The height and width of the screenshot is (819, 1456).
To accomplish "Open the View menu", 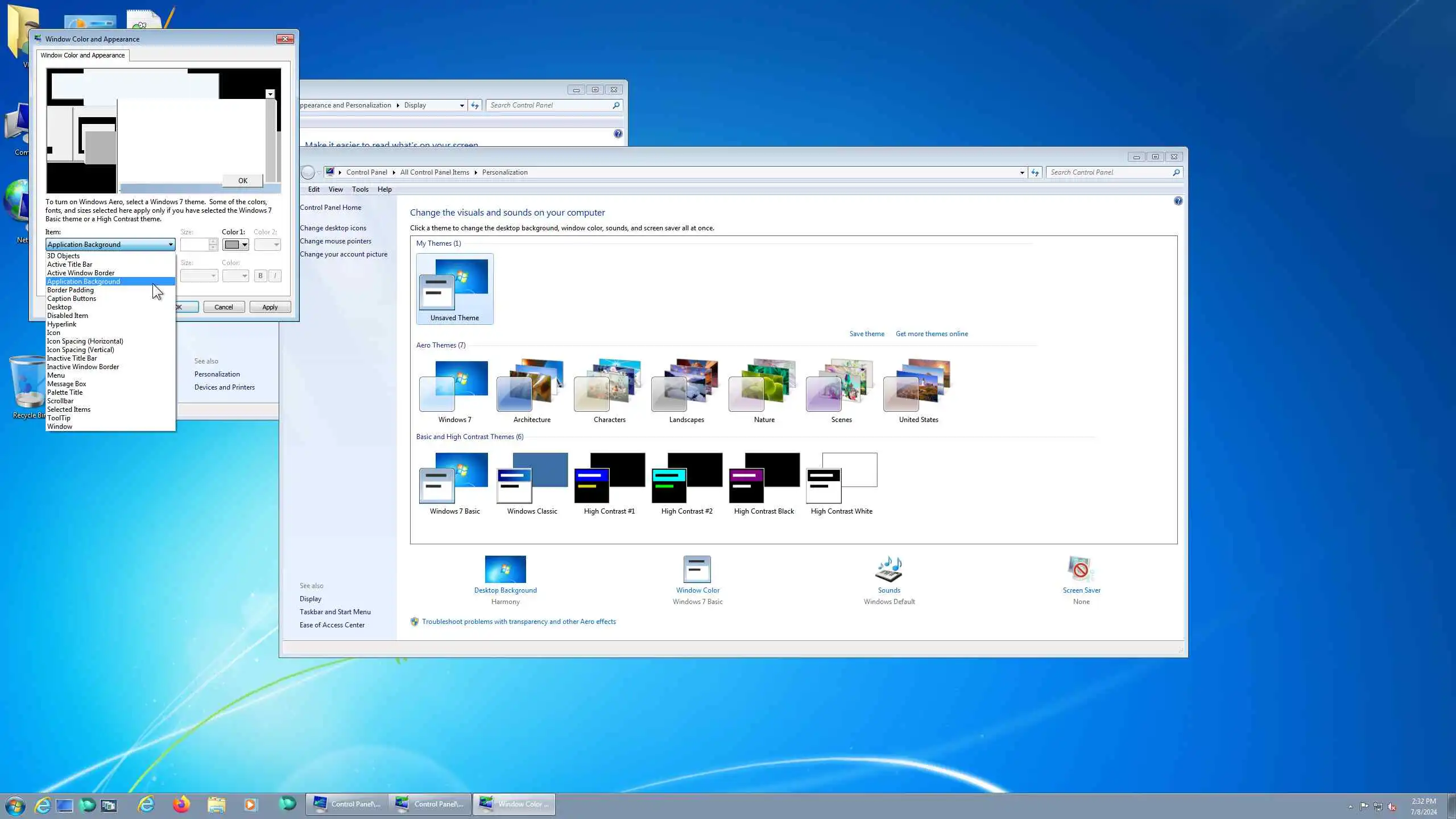I will pyautogui.click(x=336, y=189).
